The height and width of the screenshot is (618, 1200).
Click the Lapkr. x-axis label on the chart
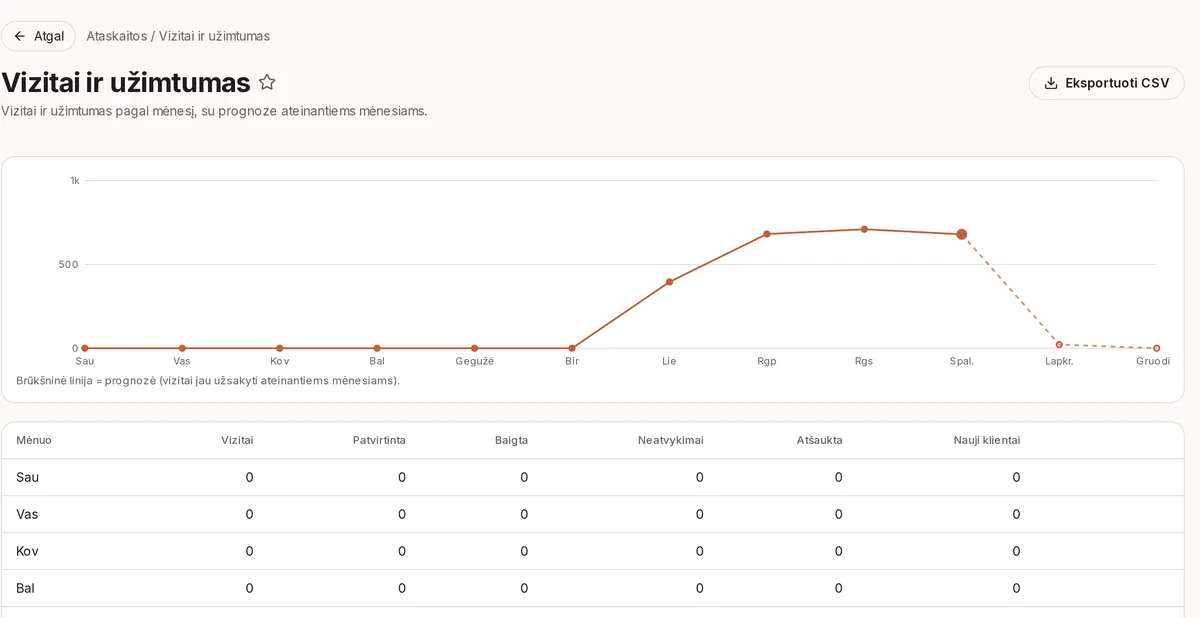pos(1059,361)
